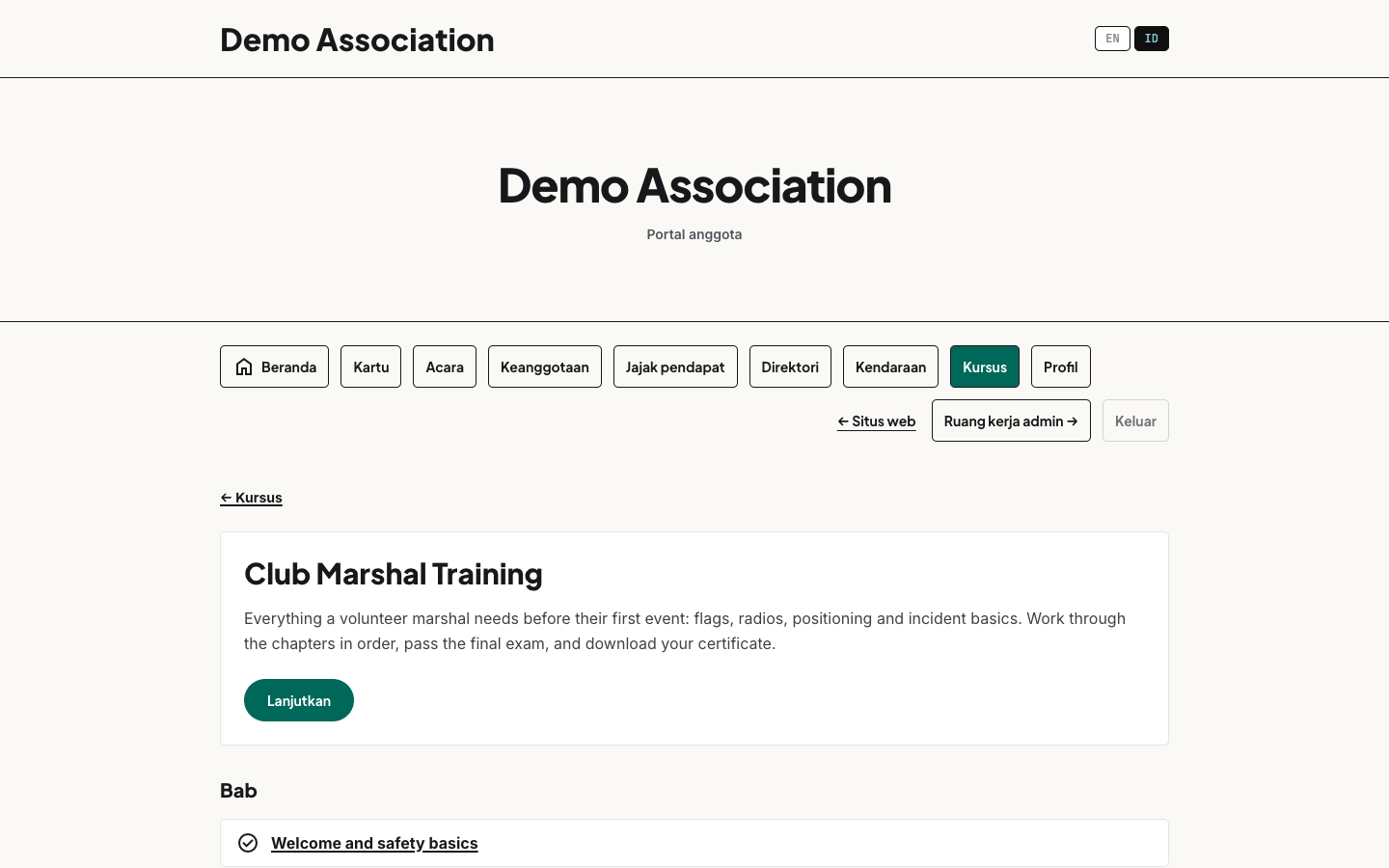Open the Keanggotaan section
1389x868 pixels.
tap(545, 366)
